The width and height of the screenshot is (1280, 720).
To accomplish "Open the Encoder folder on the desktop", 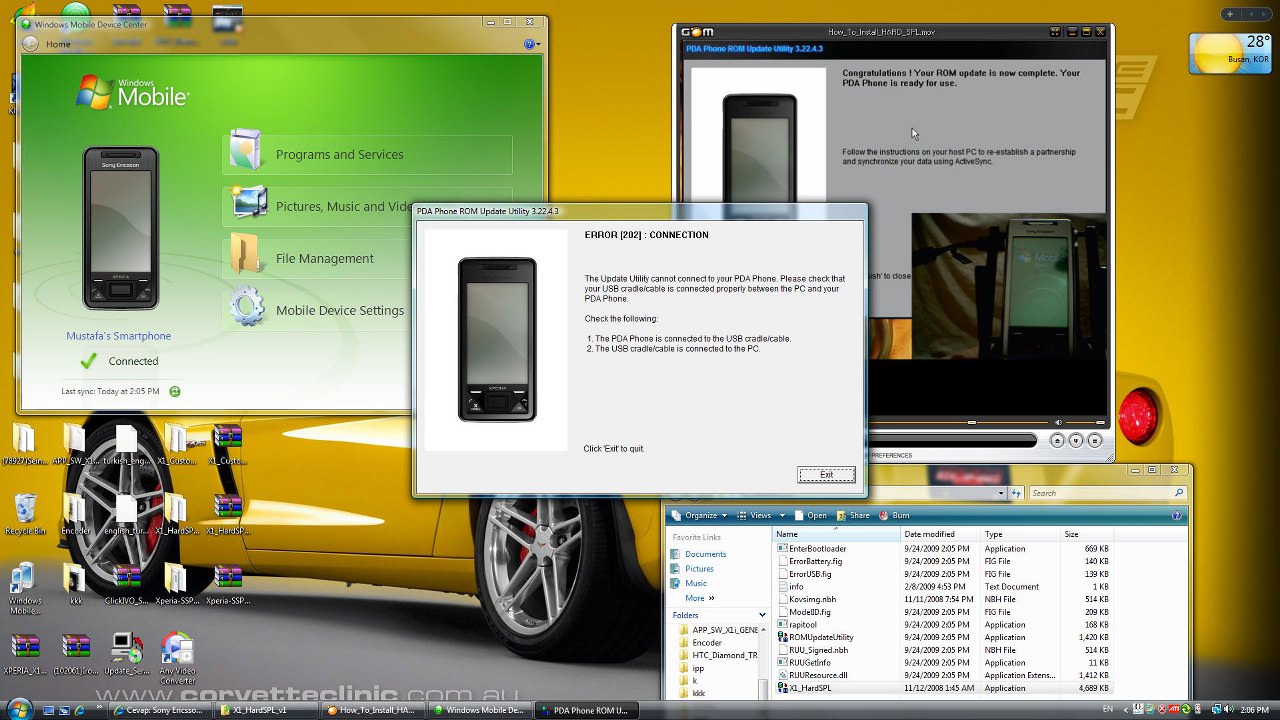I will tap(76, 514).
